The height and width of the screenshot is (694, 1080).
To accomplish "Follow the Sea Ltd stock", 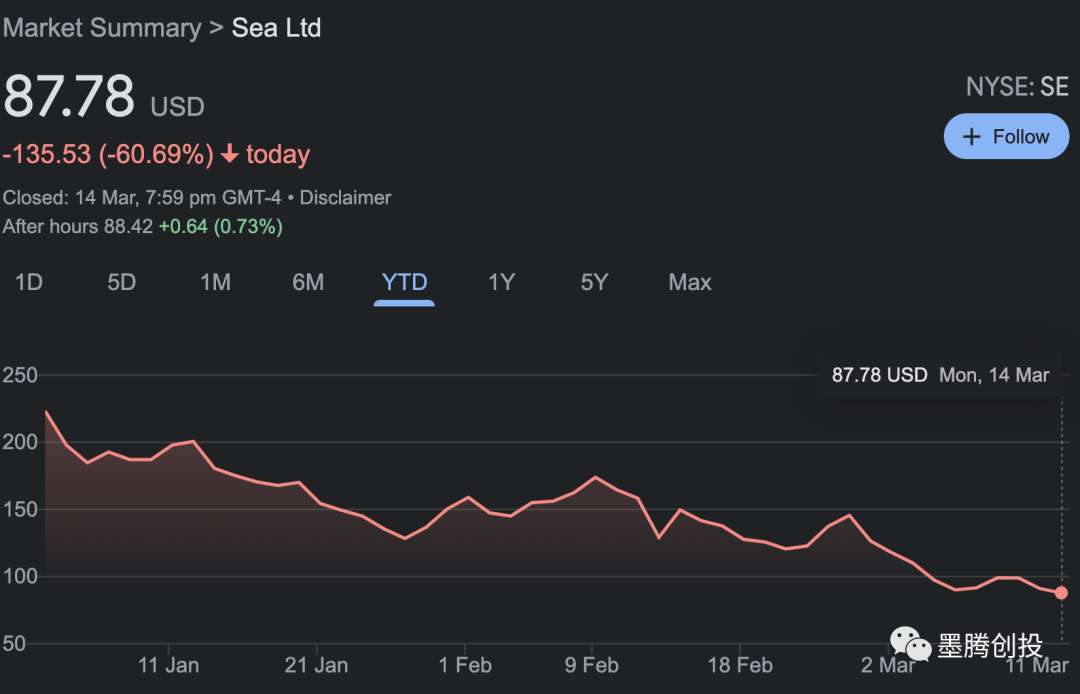I will pos(1006,136).
